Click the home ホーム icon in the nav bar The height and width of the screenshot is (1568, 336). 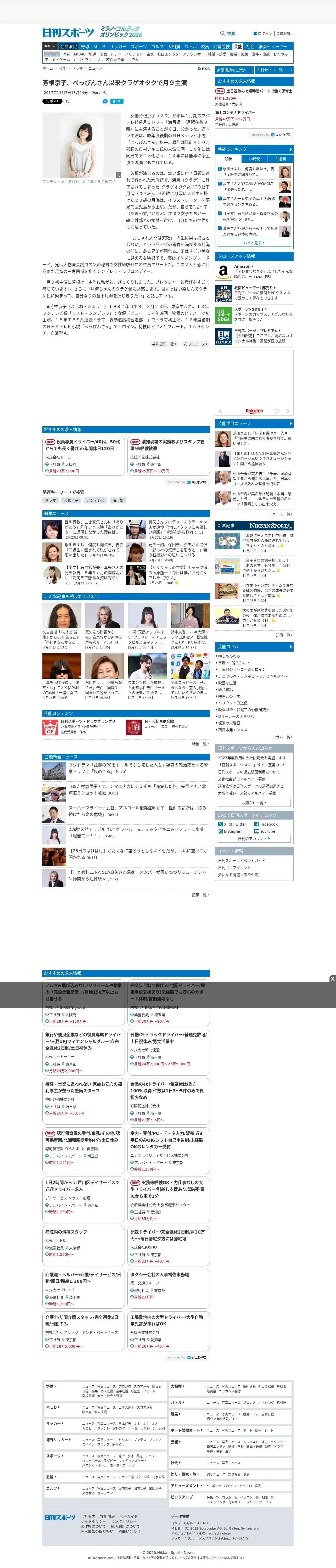50,46
